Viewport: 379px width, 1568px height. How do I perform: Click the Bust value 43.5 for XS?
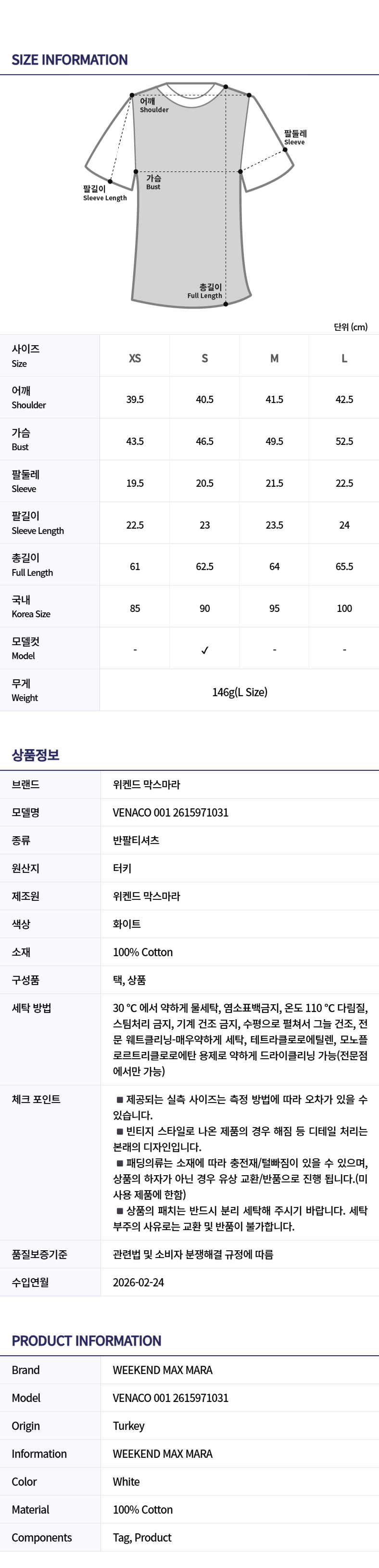pyautogui.click(x=135, y=441)
